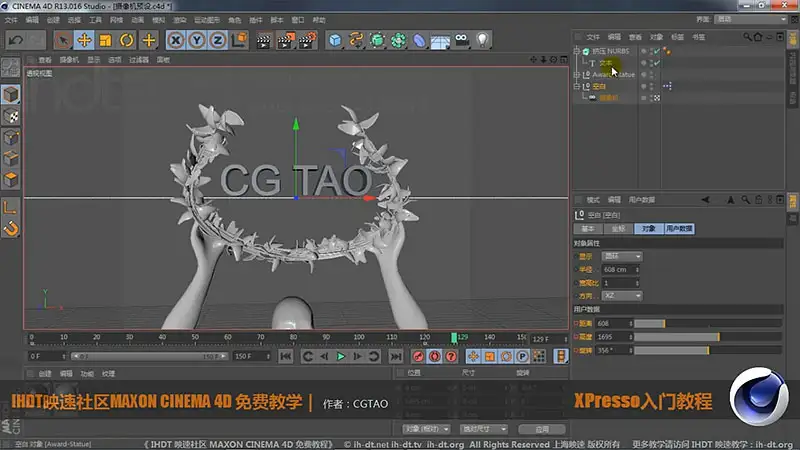The width and height of the screenshot is (800, 450).
Task: Switch to the 对象 attribute tab
Action: tap(648, 229)
